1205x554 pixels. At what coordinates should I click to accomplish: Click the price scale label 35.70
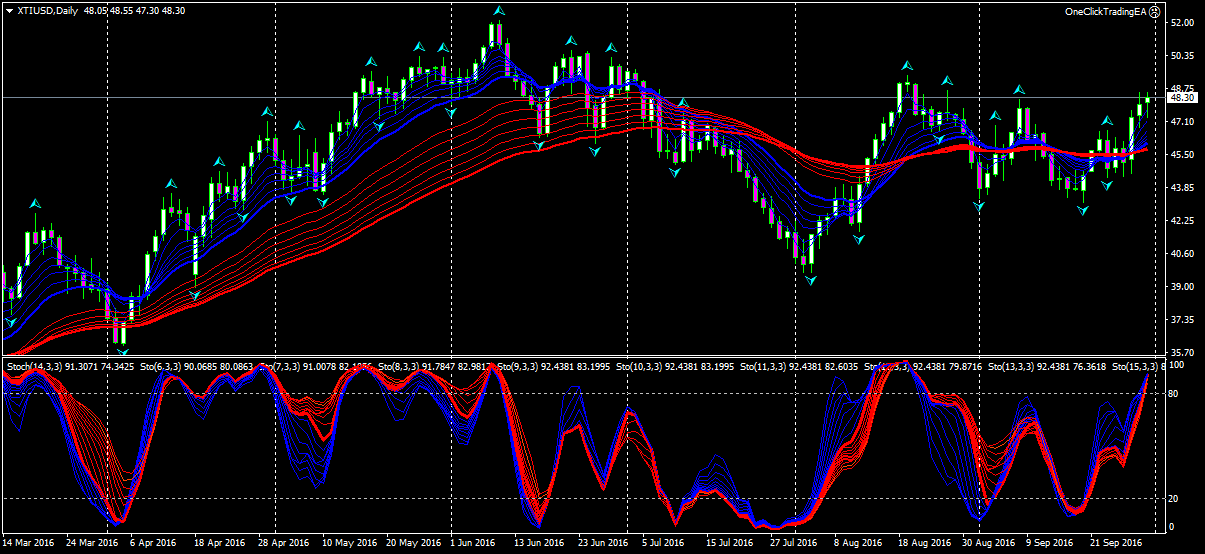click(1181, 352)
